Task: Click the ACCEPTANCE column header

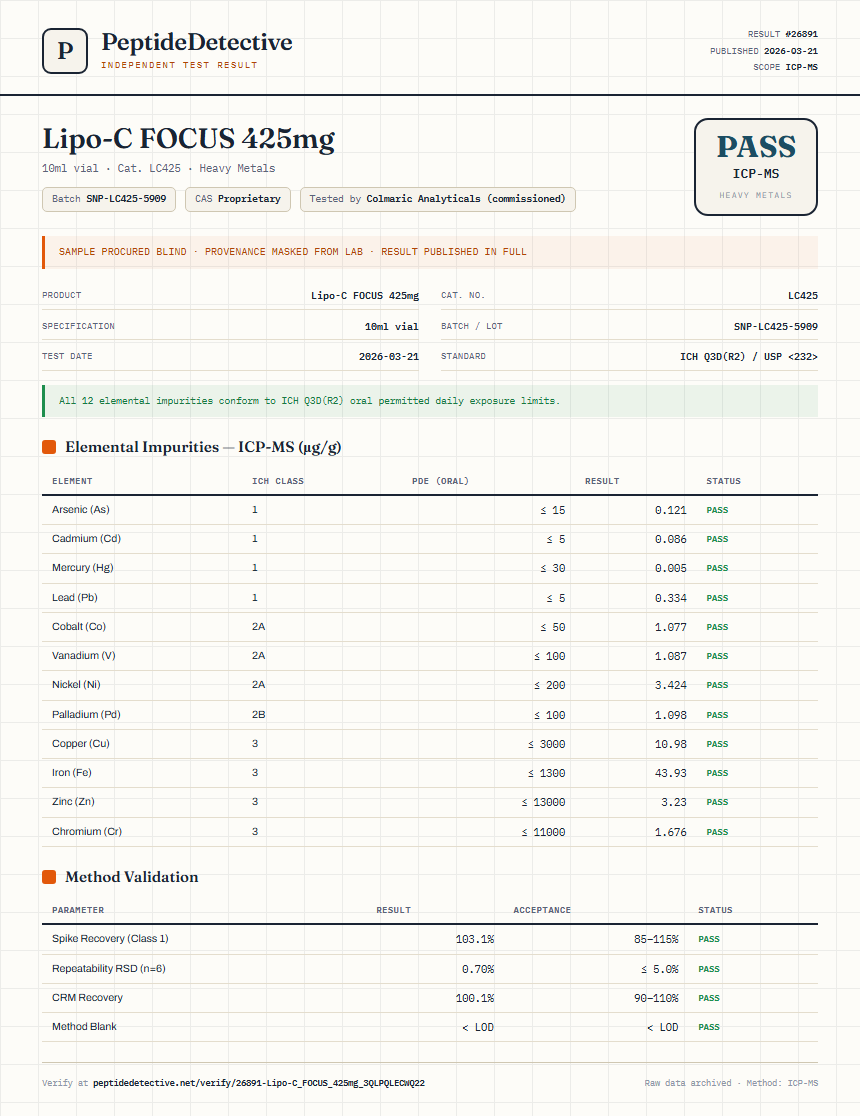Action: tap(542, 910)
